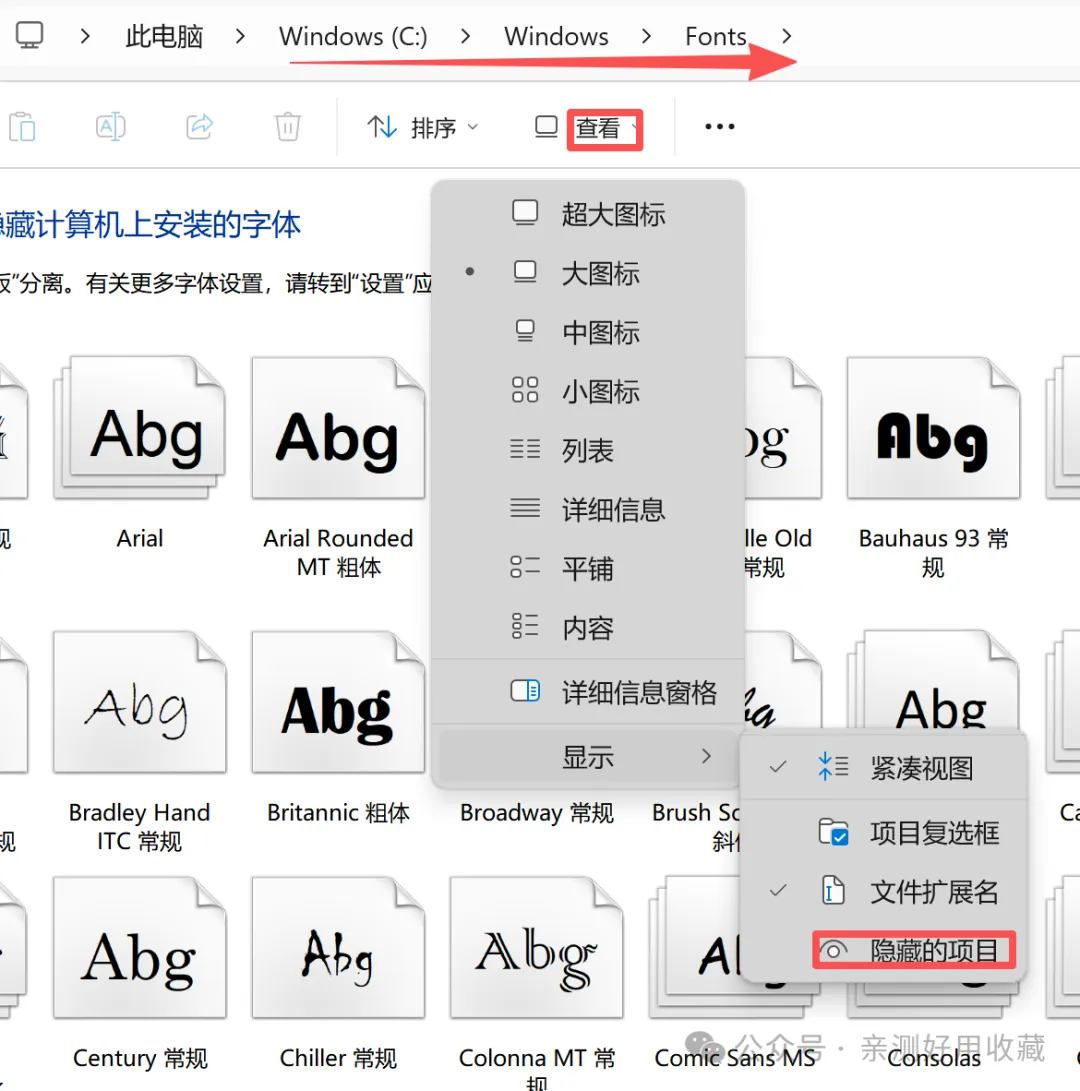Select 平铺 view option
The image size is (1080, 1091).
click(x=588, y=569)
